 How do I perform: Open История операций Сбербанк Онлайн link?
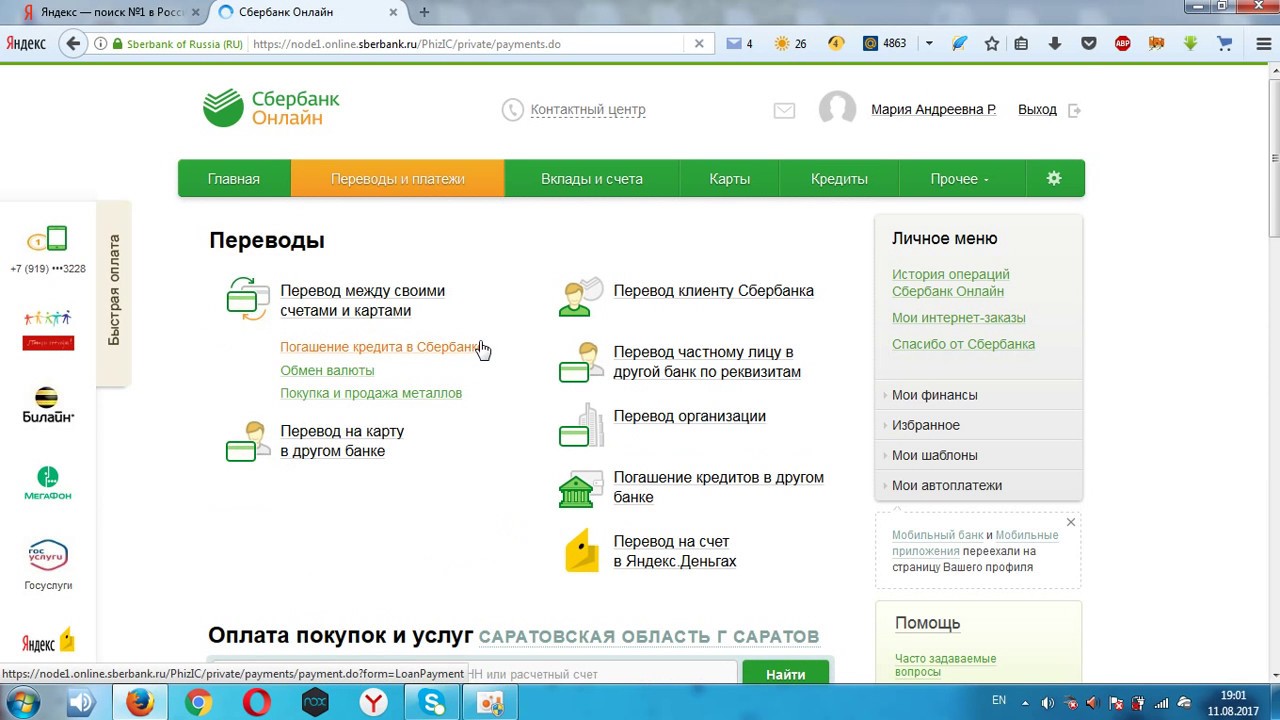pos(951,283)
